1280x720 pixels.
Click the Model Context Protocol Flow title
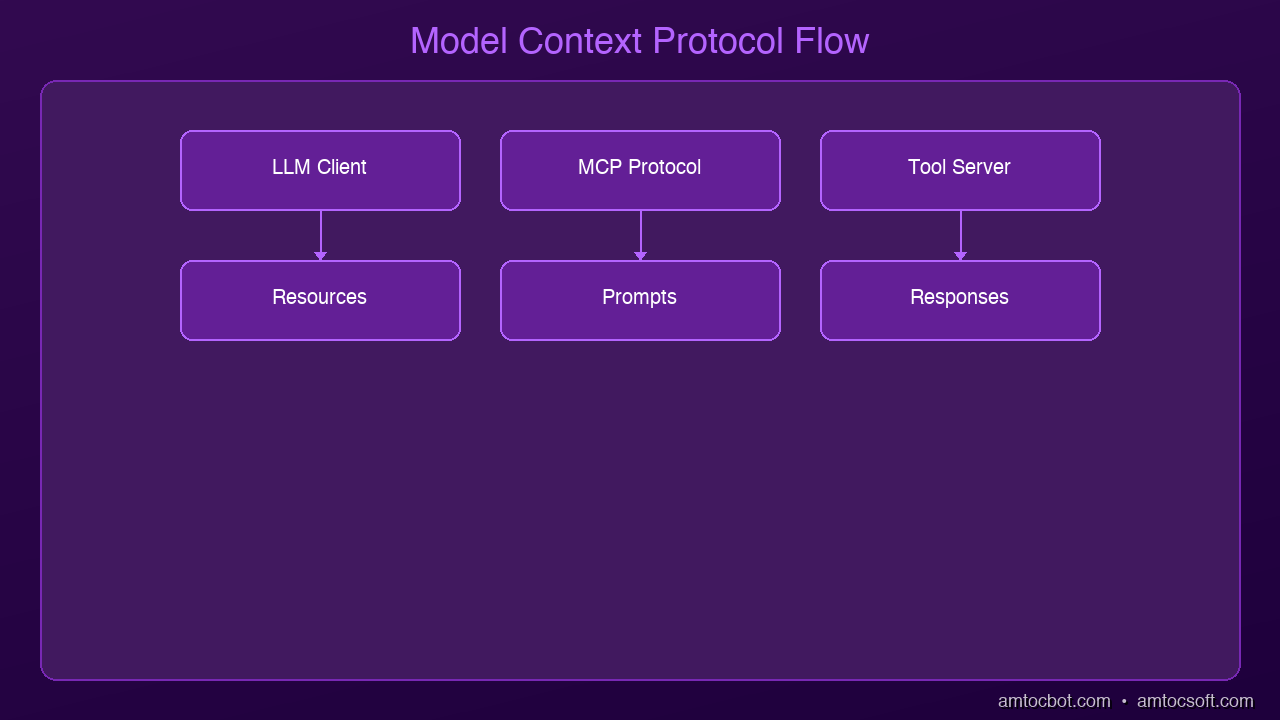click(x=640, y=41)
